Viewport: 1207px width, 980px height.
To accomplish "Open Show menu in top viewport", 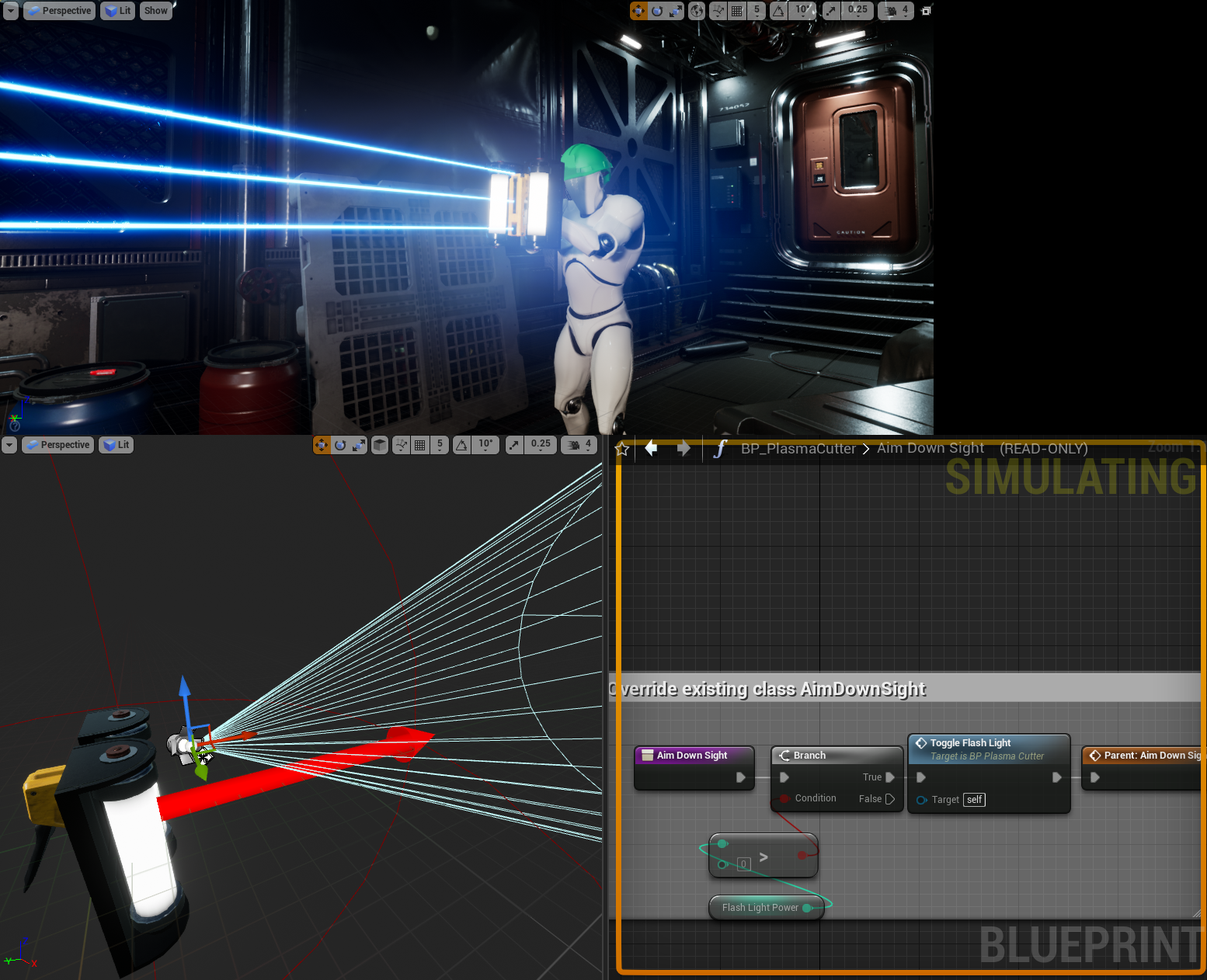I will point(155,11).
